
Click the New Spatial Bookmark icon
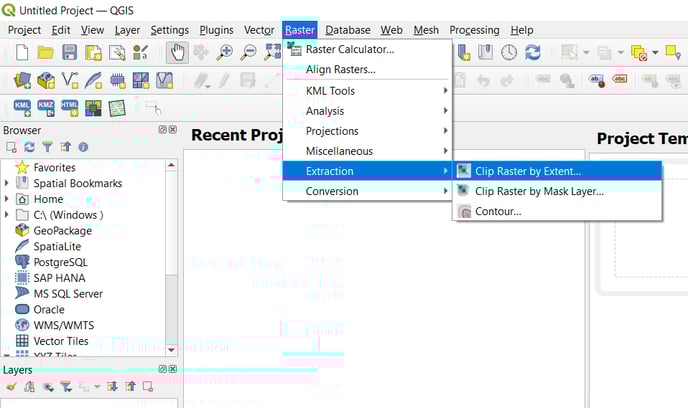click(463, 53)
